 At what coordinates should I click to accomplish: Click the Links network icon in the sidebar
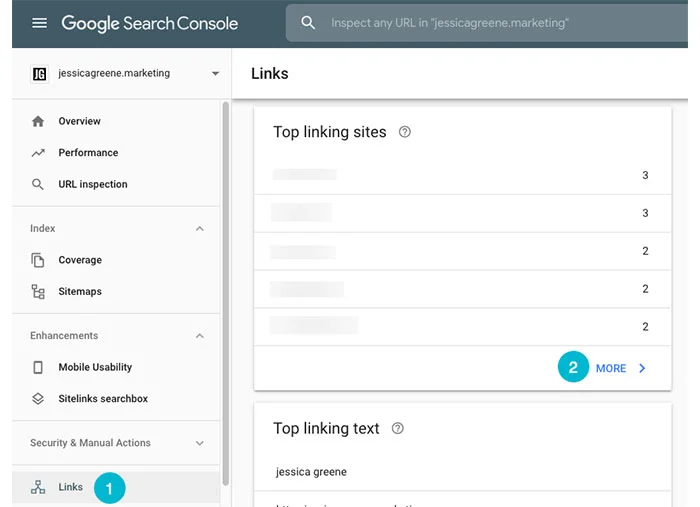pyautogui.click(x=38, y=487)
